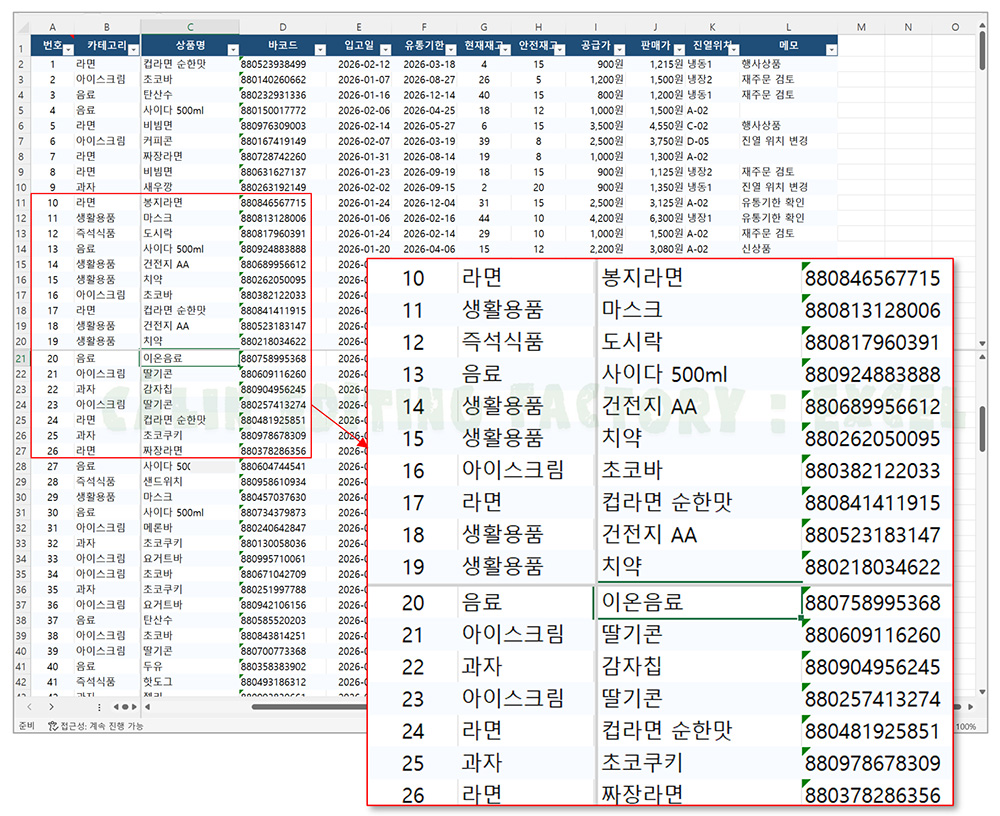
Task: Open the 바코드 column filter dropdown
Action: click(x=320, y=48)
